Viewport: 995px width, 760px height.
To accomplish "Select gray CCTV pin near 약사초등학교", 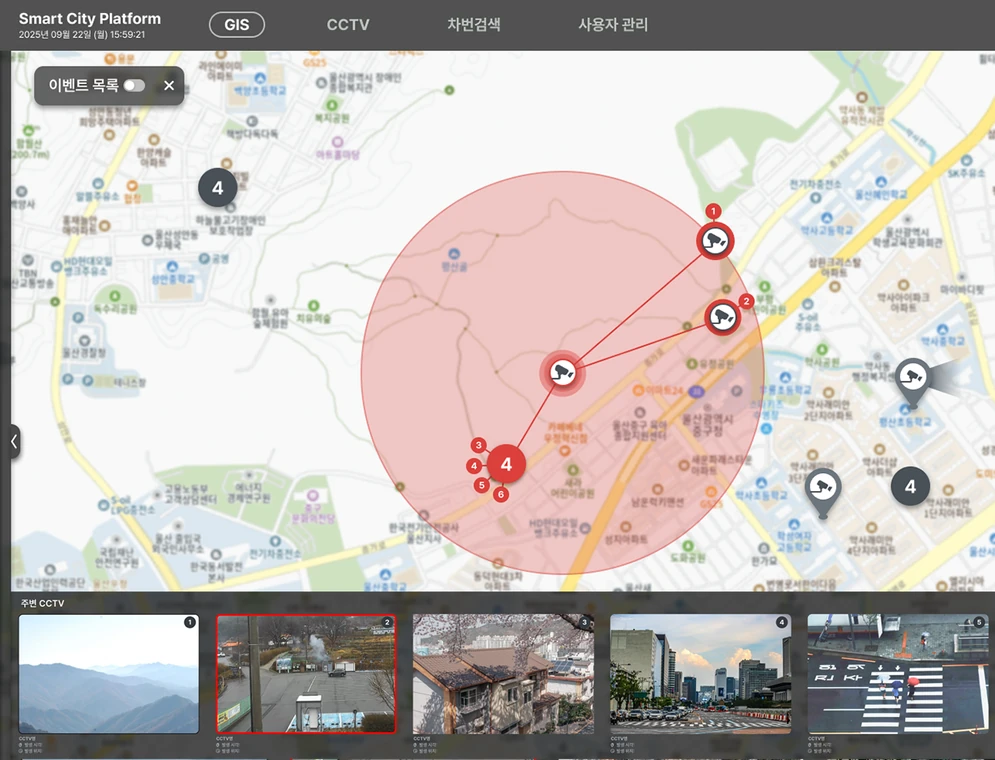I will coord(823,493).
